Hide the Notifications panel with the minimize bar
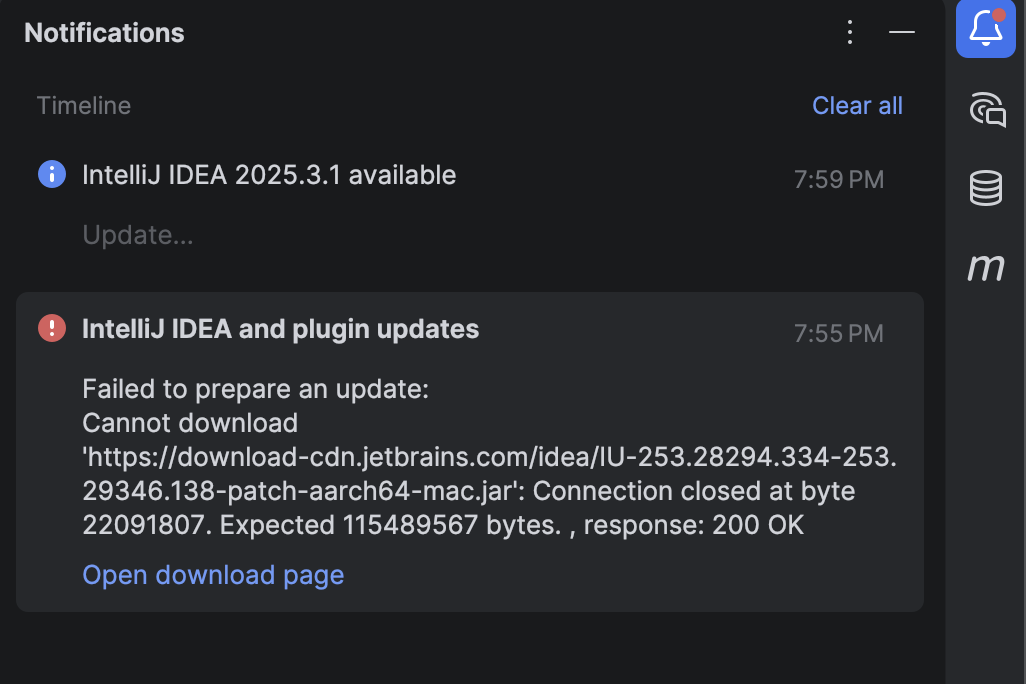The height and width of the screenshot is (684, 1026). coord(901,32)
